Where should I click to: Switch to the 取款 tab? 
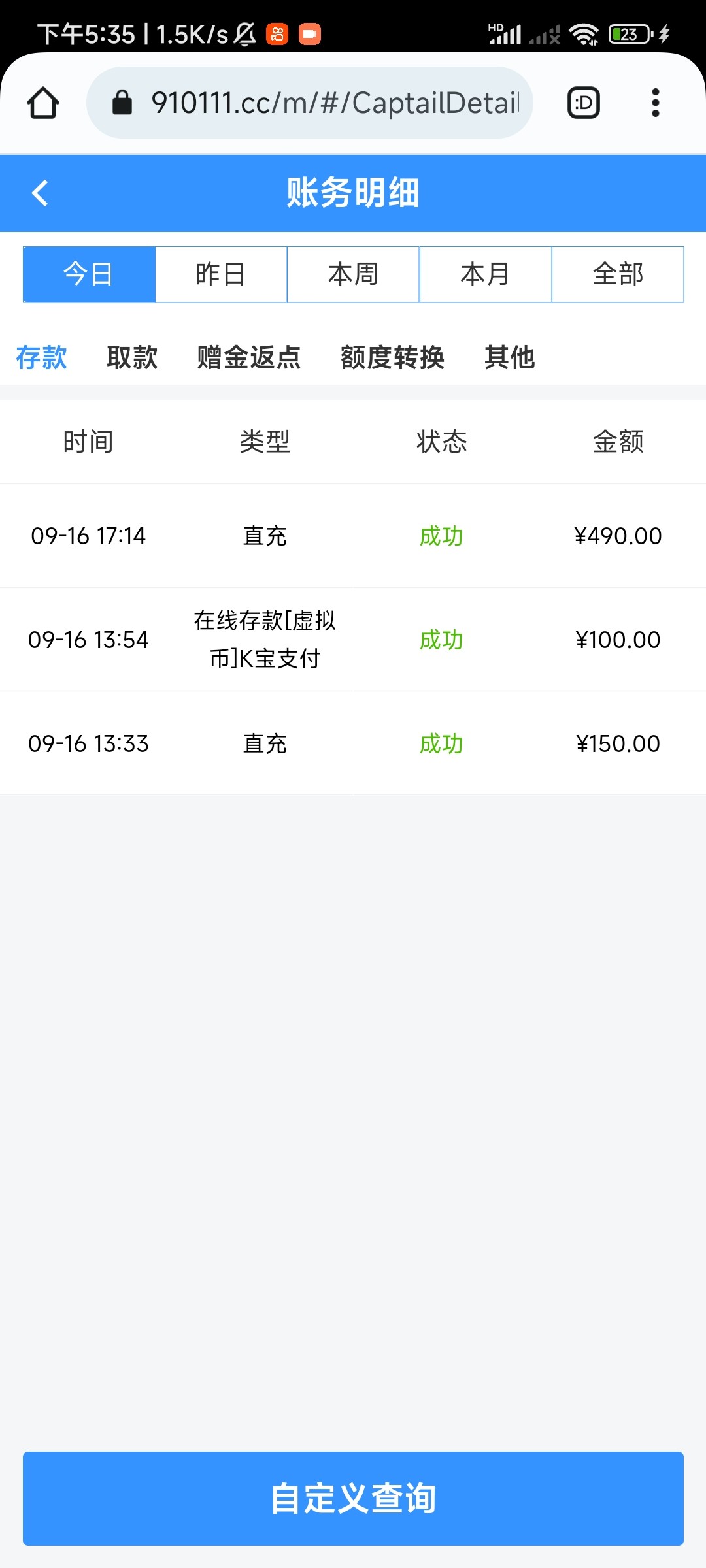coord(132,357)
